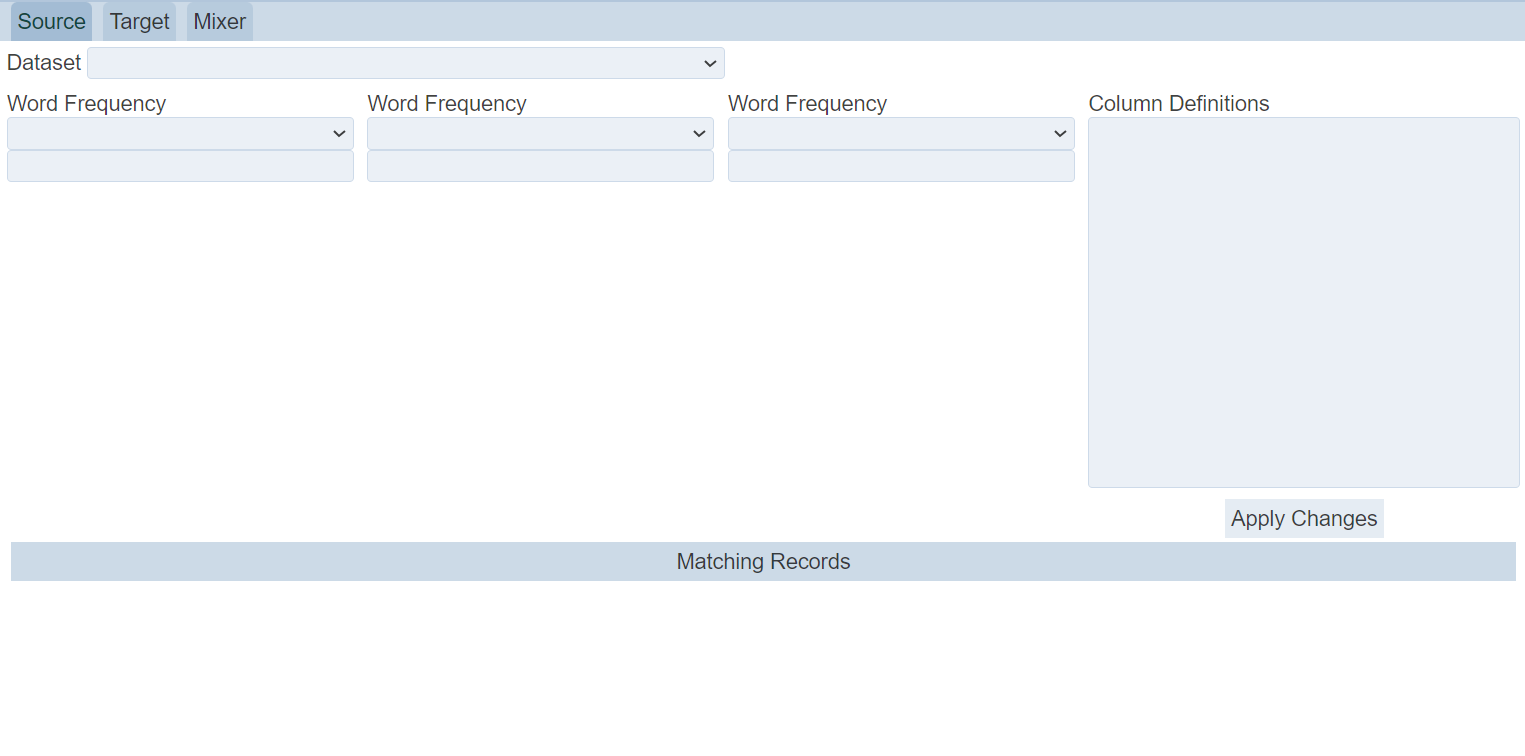
Task: Select the Mixer tab
Action: point(219,22)
